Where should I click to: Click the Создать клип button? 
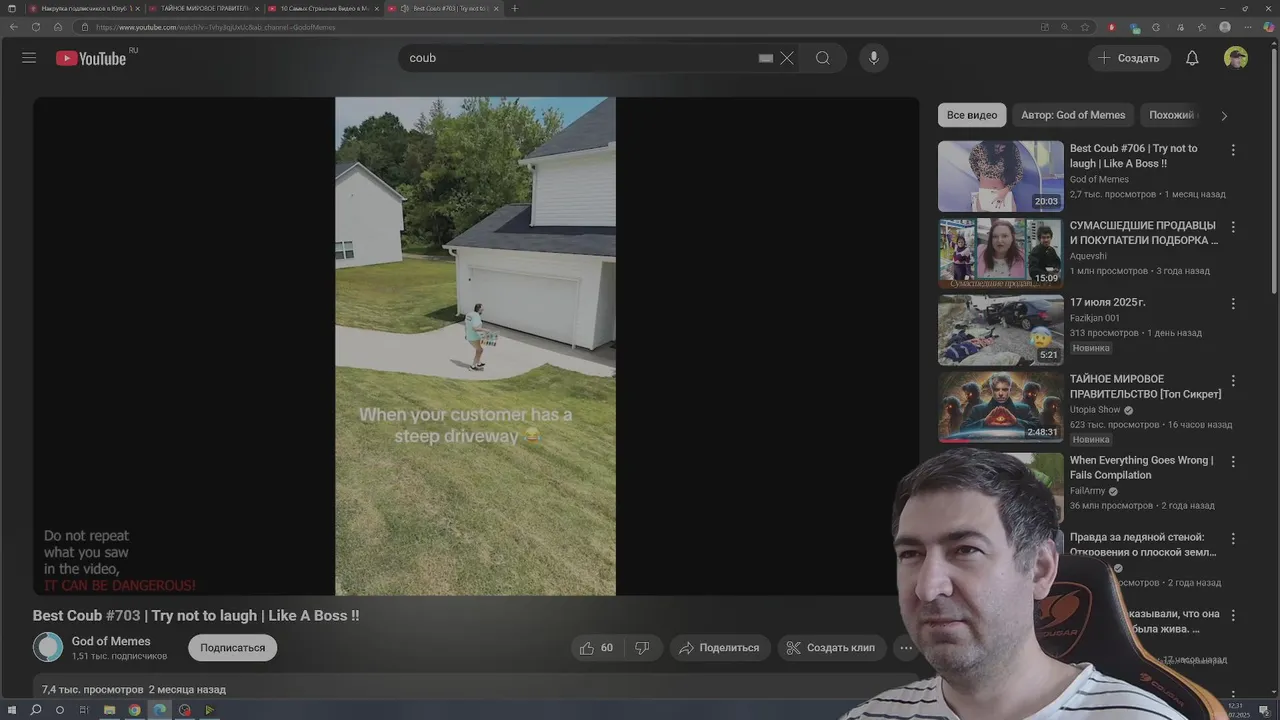coord(831,648)
